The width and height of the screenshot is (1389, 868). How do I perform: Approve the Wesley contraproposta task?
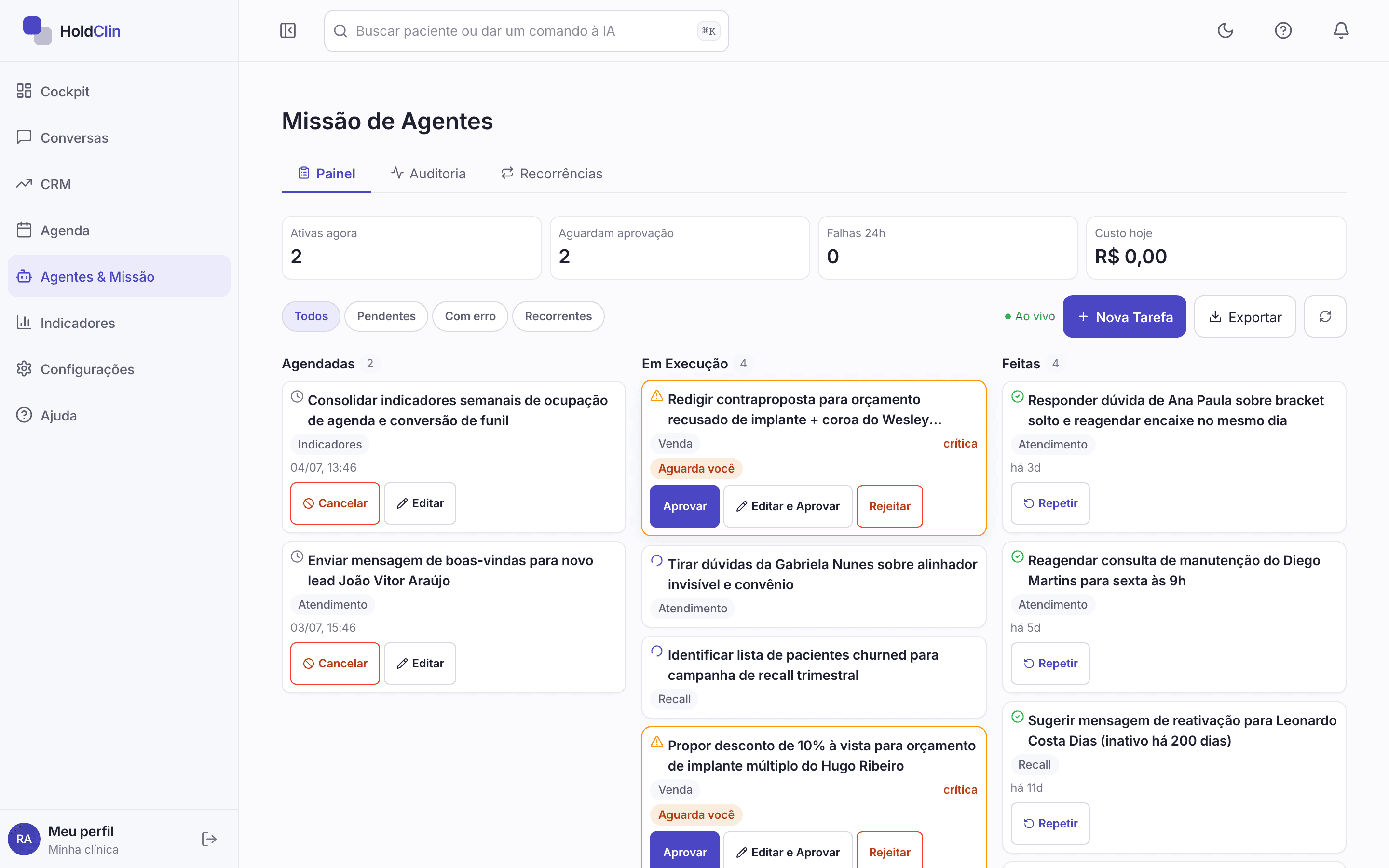pyautogui.click(x=684, y=506)
